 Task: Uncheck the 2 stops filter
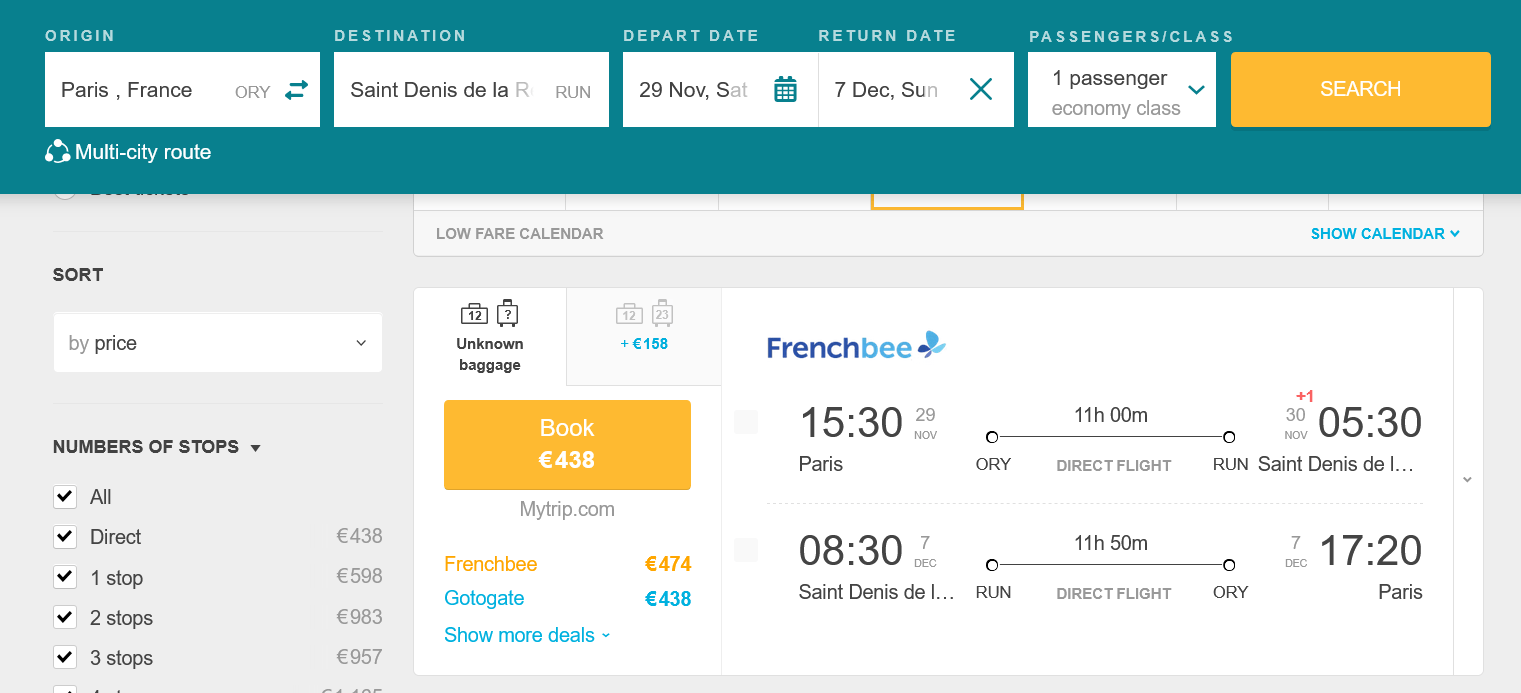[x=65, y=617]
